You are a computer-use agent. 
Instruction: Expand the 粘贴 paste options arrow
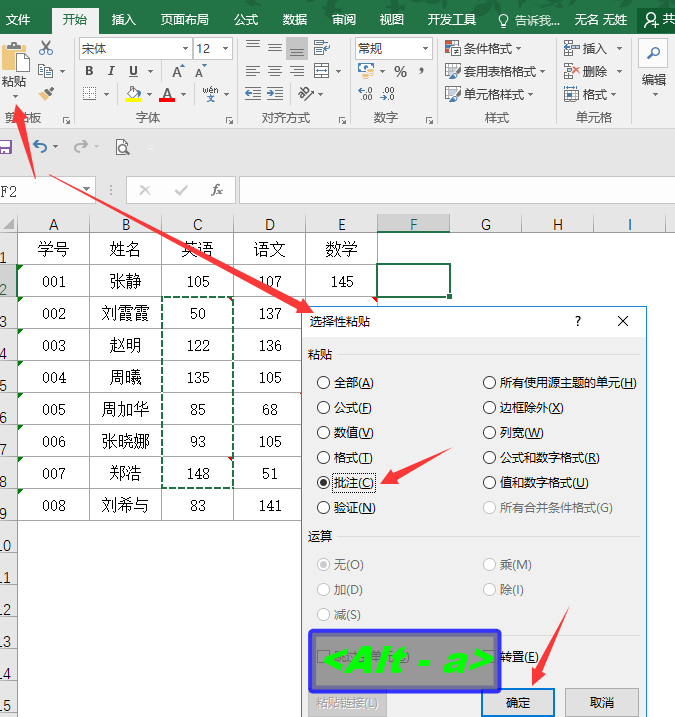click(x=15, y=96)
